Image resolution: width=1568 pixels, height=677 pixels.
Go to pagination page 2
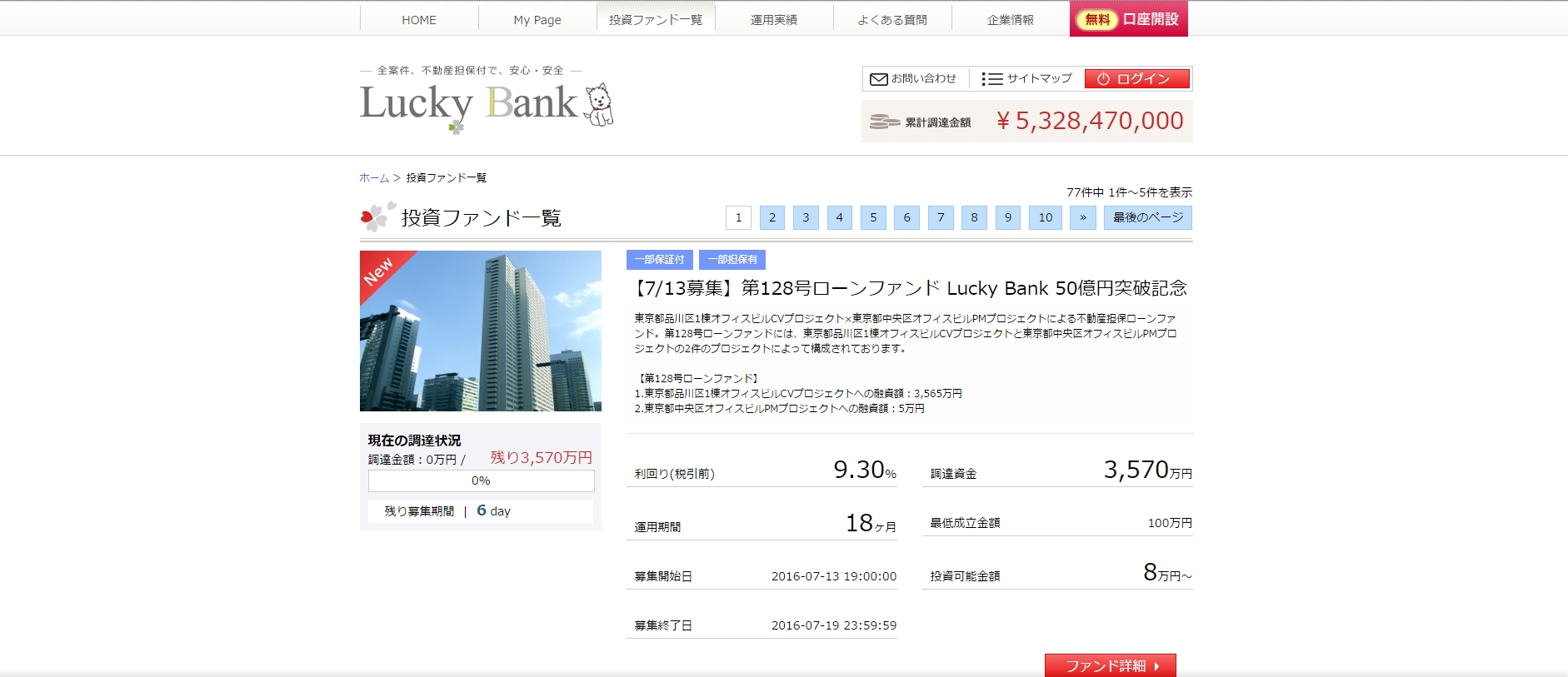click(772, 217)
